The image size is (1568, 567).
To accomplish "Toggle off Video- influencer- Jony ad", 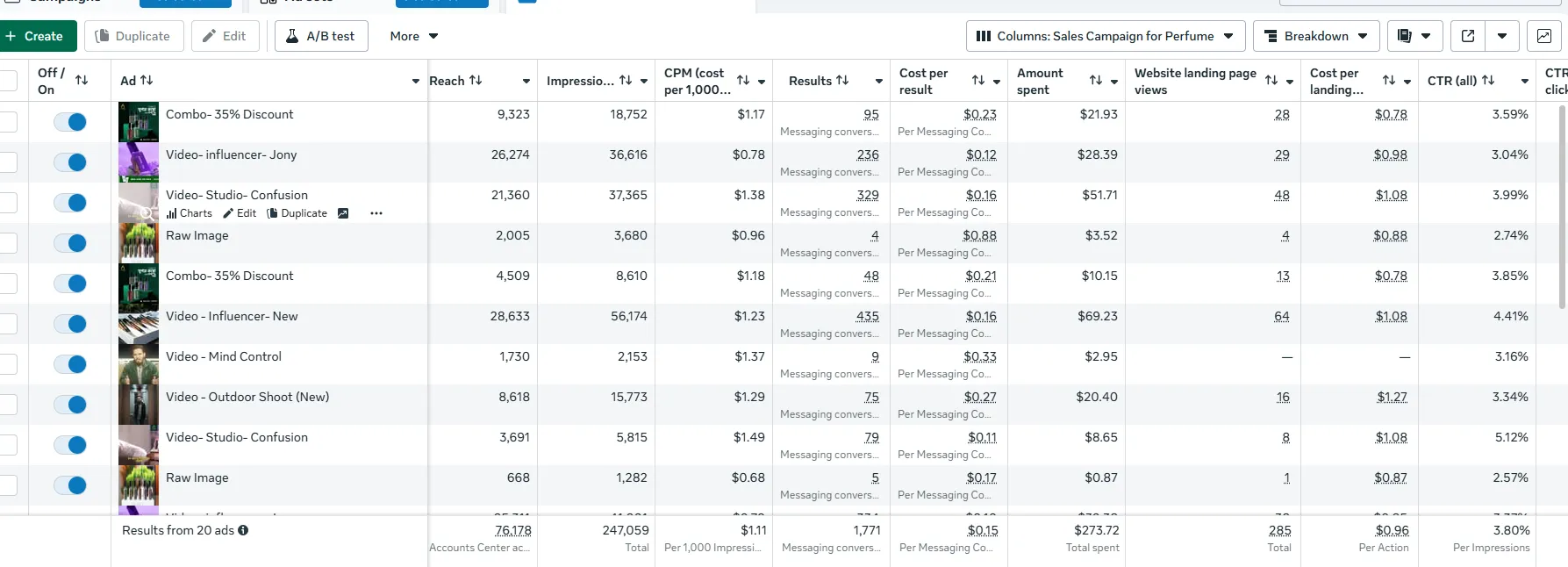I will click(70, 162).
